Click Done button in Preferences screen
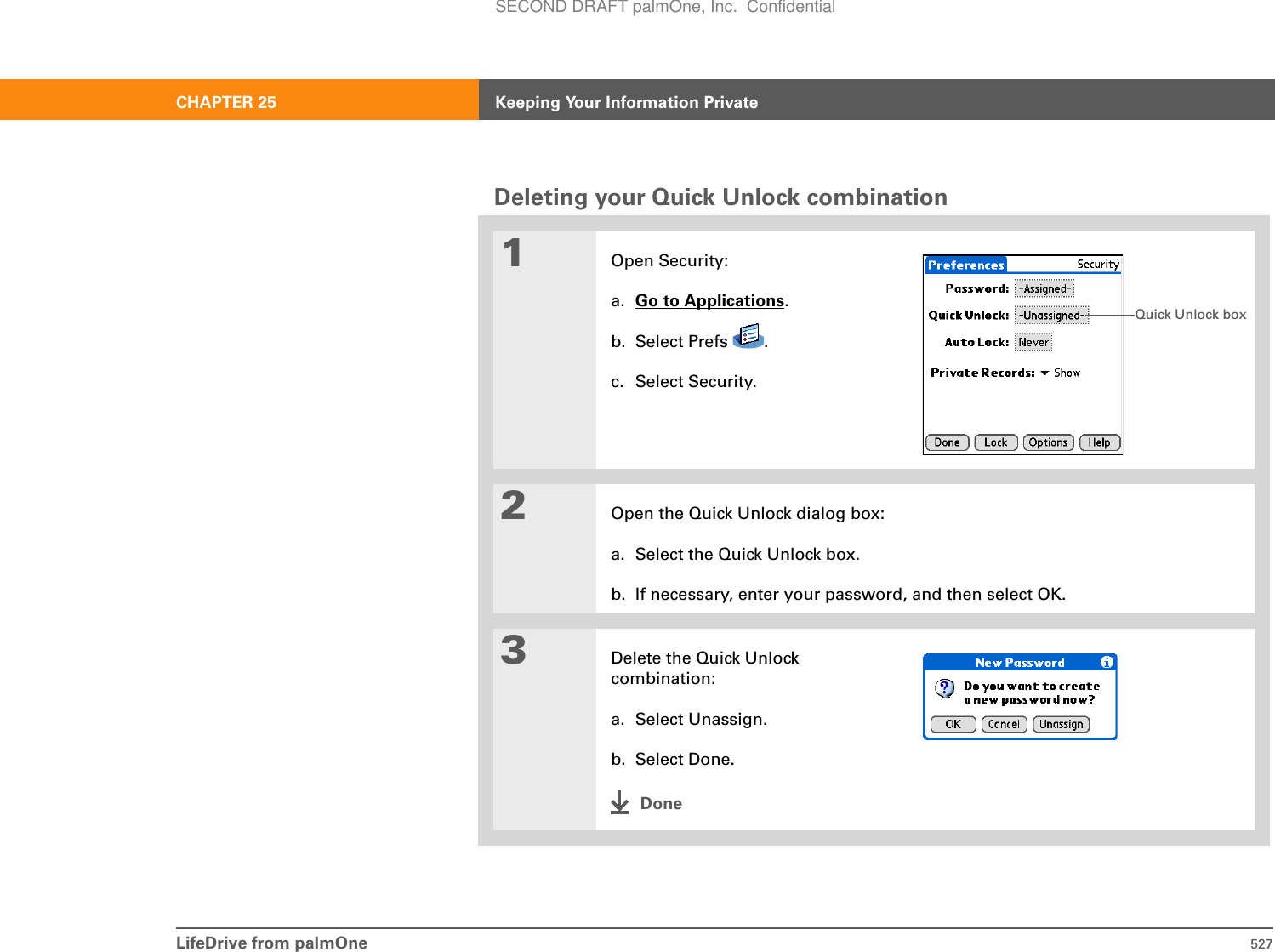 (x=947, y=442)
